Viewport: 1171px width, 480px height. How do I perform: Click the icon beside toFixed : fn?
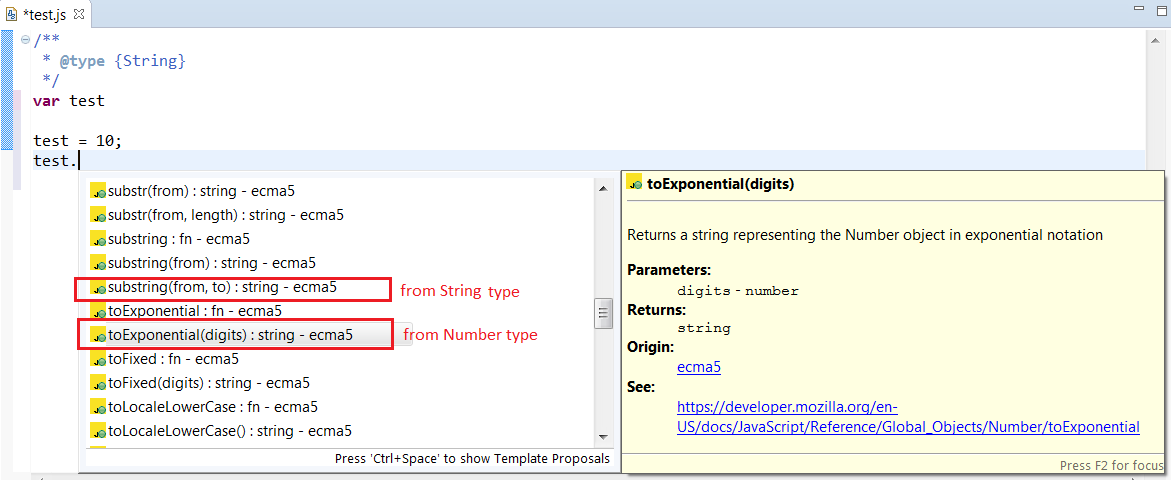point(98,359)
